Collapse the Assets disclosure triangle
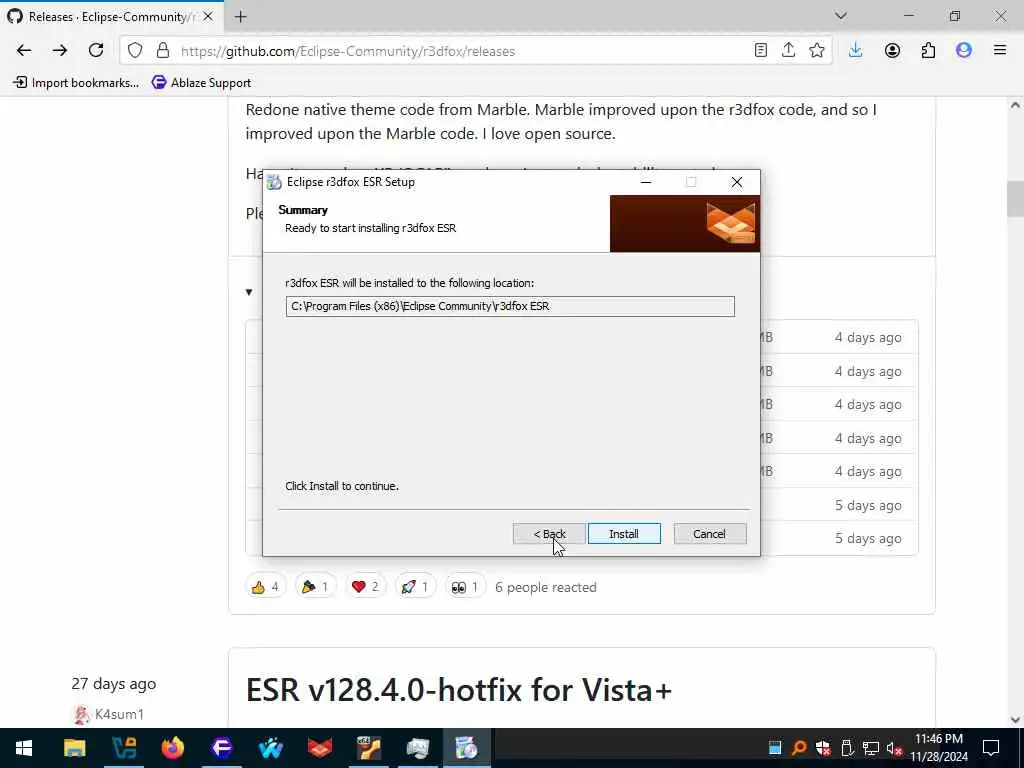The width and height of the screenshot is (1024, 768). [x=249, y=292]
